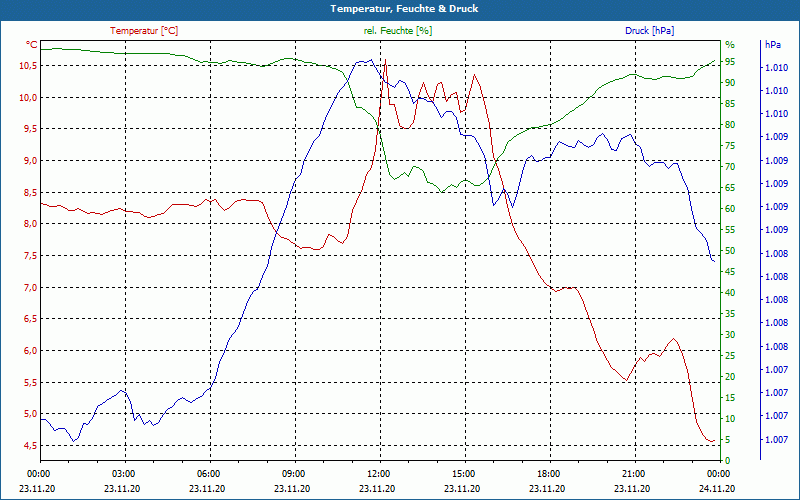Click the 30 humidity axis value

[730, 335]
